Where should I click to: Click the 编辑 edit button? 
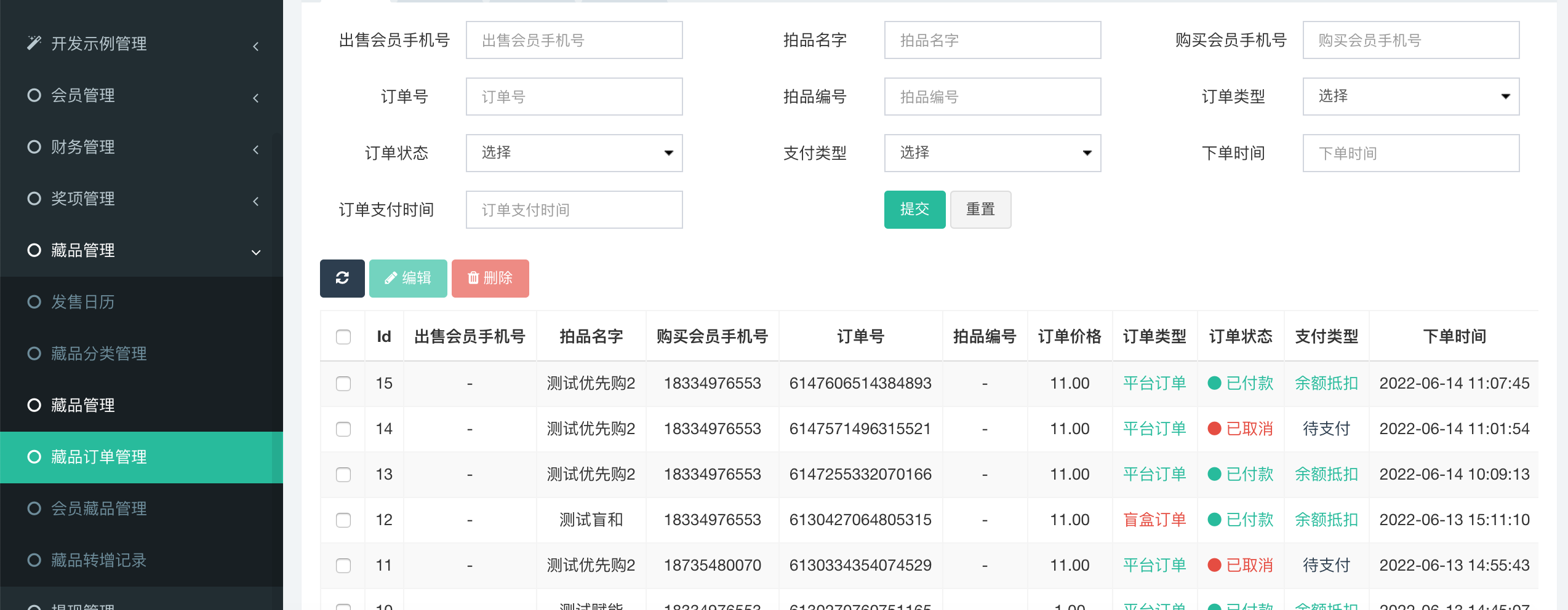[x=408, y=278]
